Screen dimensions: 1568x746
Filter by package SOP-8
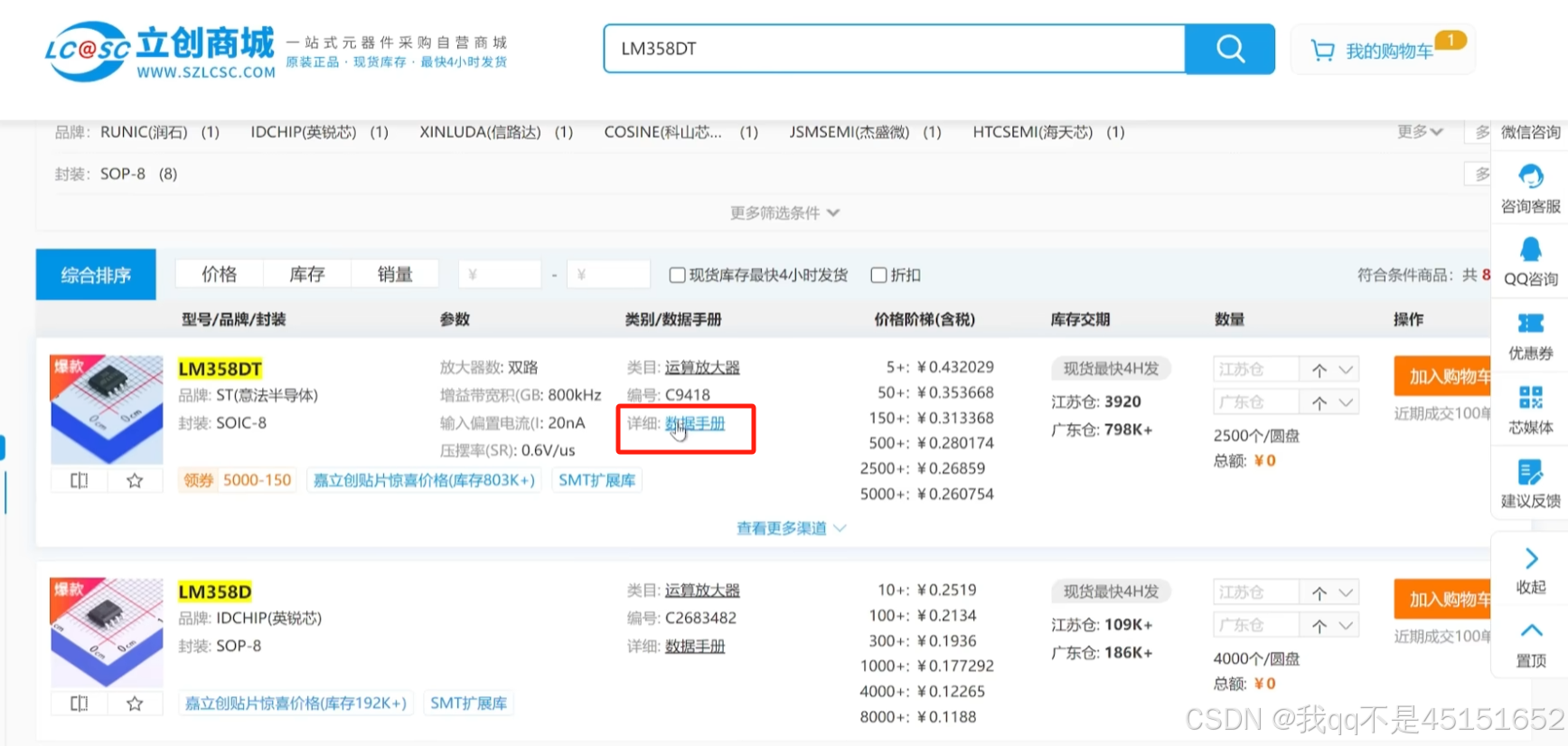tap(123, 174)
